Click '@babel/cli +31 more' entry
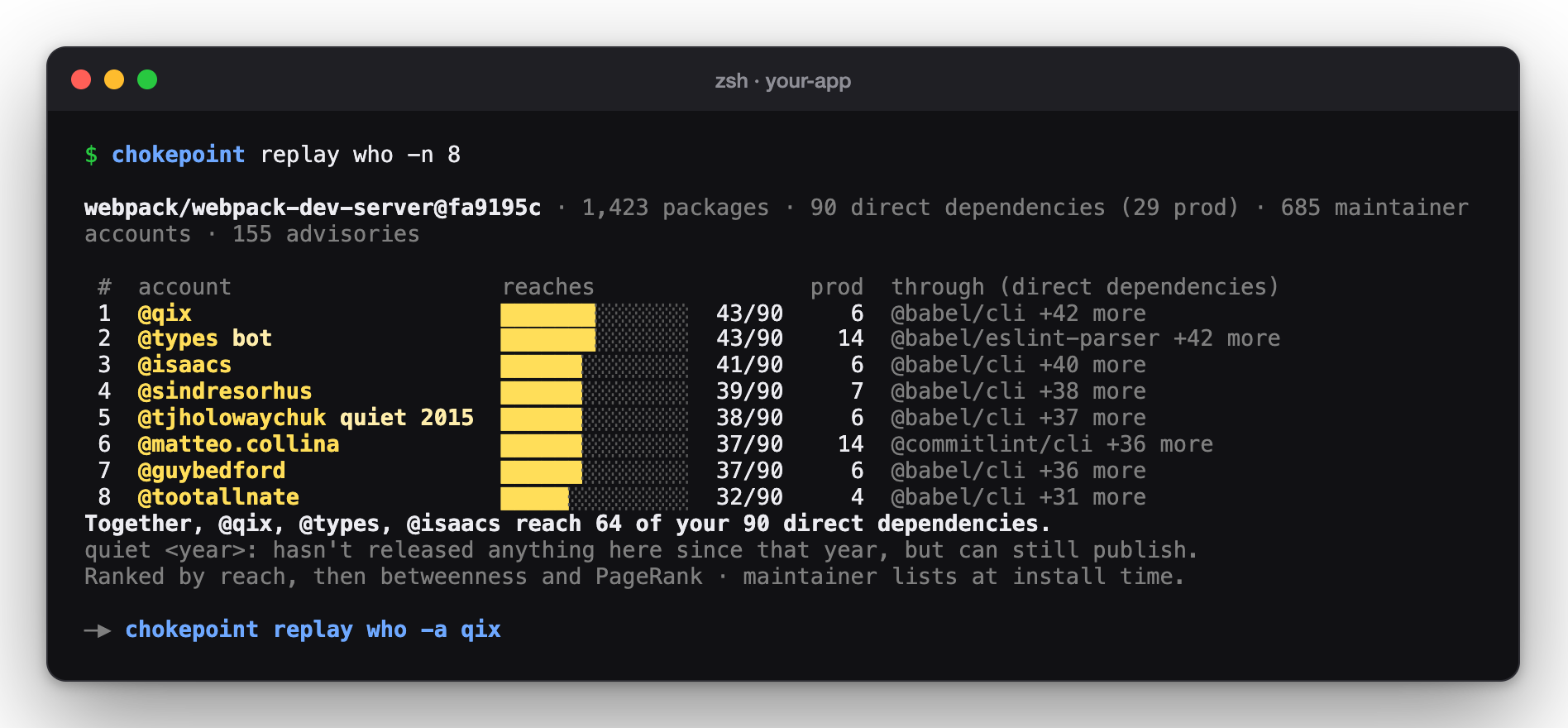Viewport: 1568px width, 728px height. coord(1019,497)
